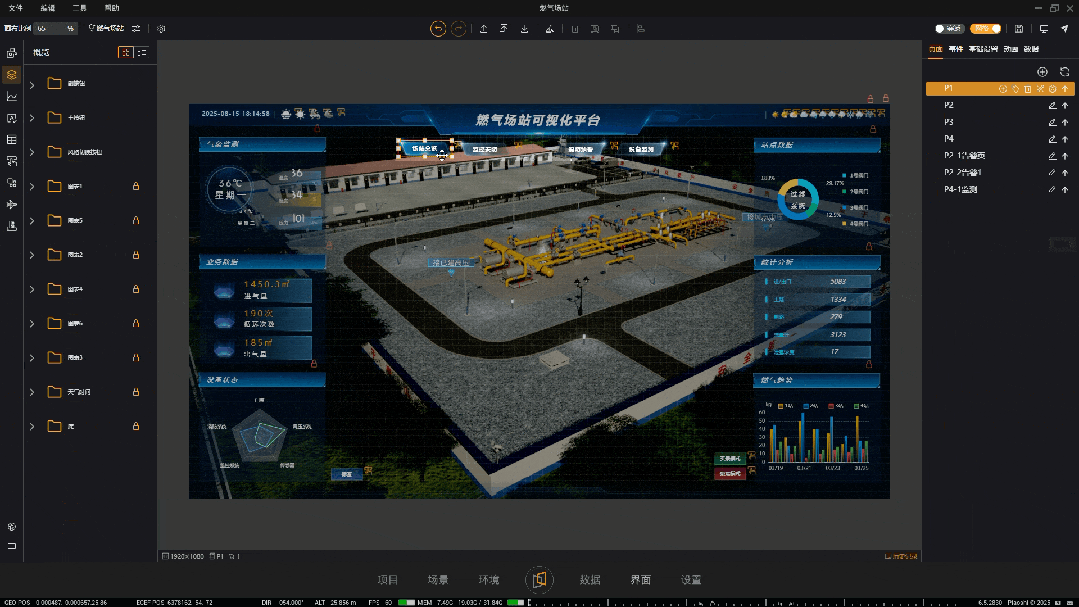
Task: Open the 编辑 menu
Action: click(x=47, y=8)
